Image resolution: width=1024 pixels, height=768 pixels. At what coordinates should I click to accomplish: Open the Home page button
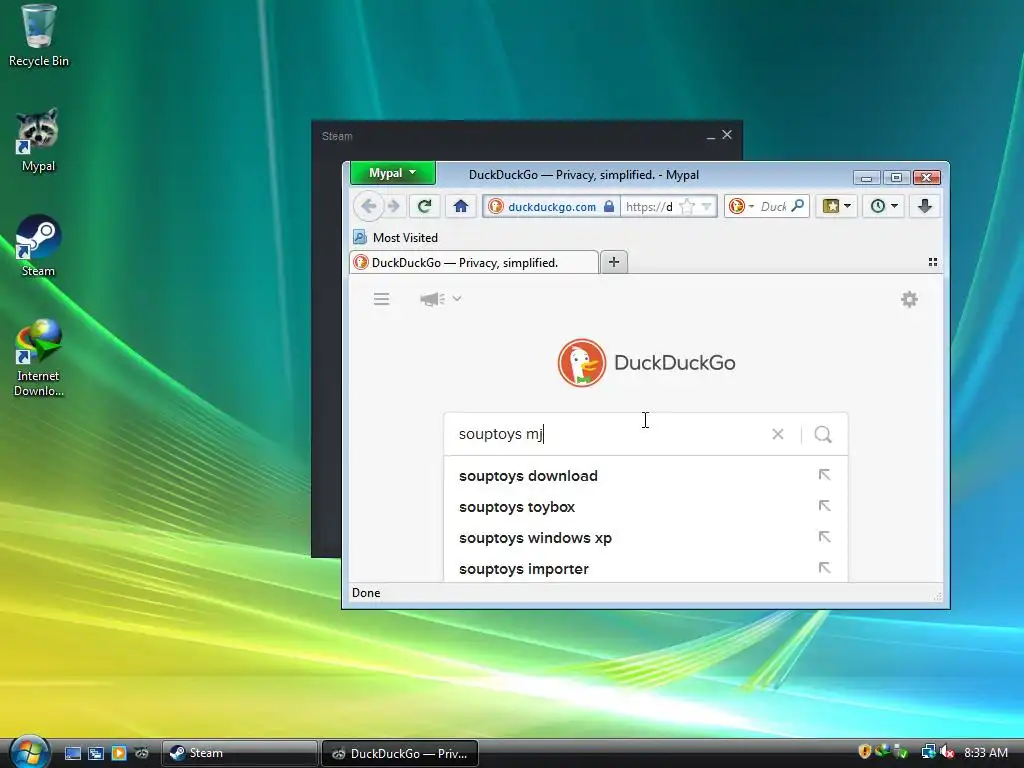tap(460, 206)
